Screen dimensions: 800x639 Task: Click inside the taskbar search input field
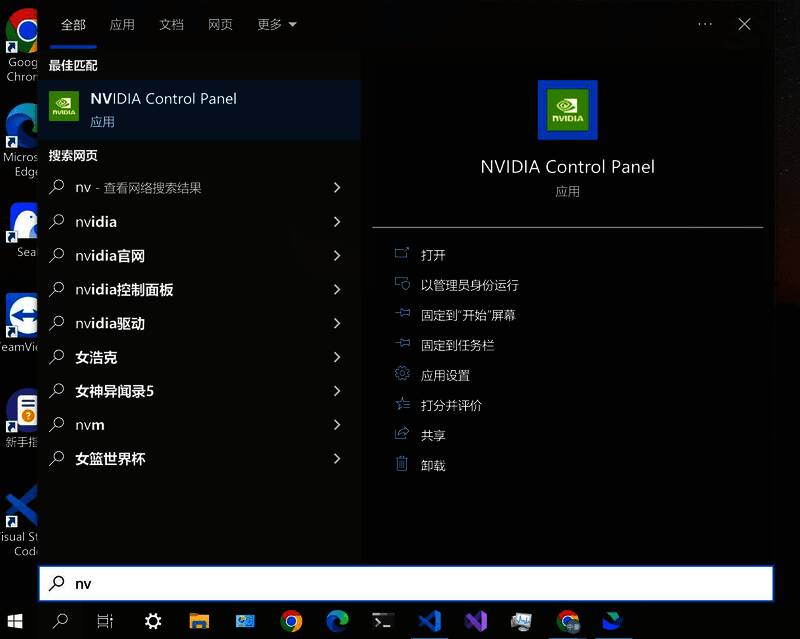[400, 583]
